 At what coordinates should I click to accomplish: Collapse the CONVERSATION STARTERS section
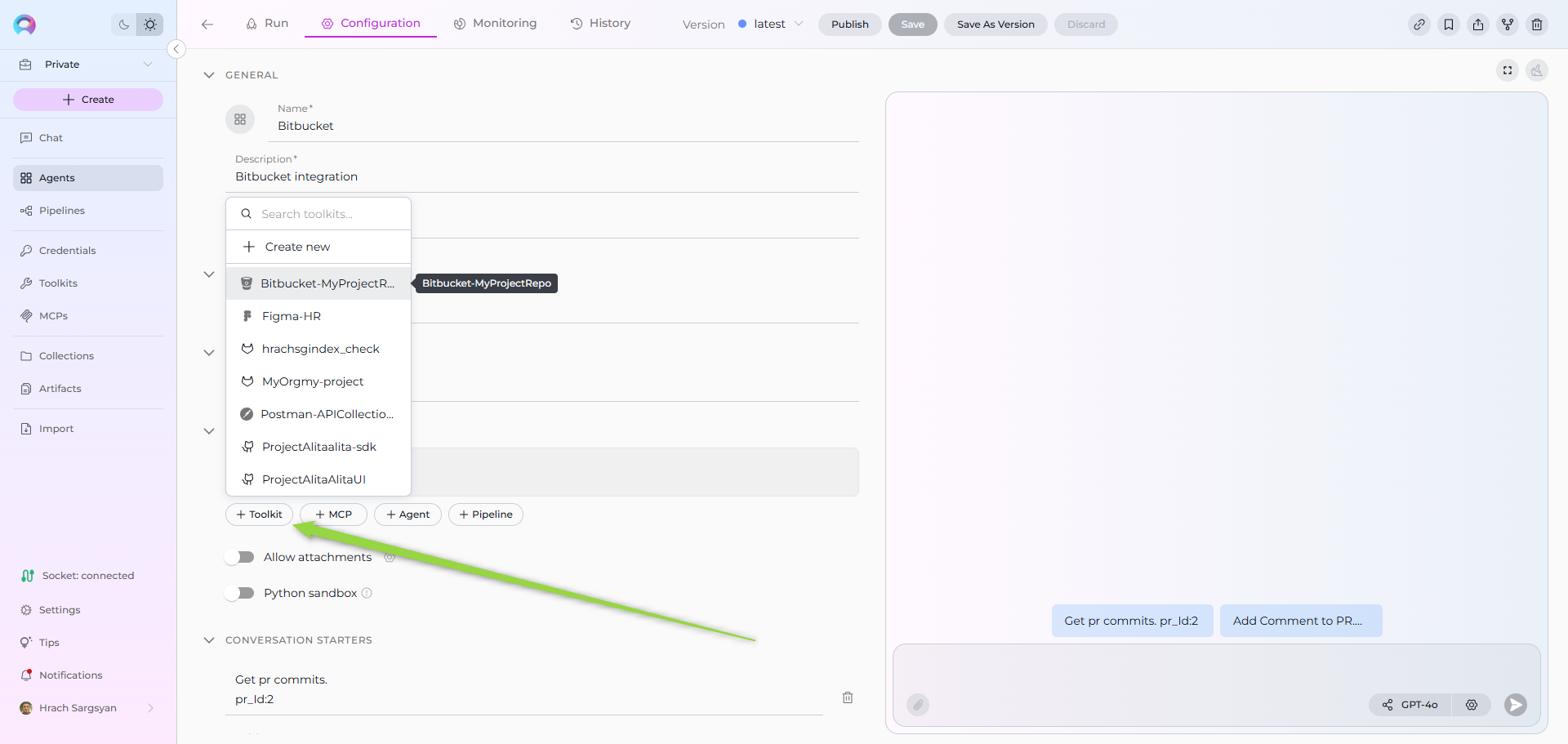point(209,640)
